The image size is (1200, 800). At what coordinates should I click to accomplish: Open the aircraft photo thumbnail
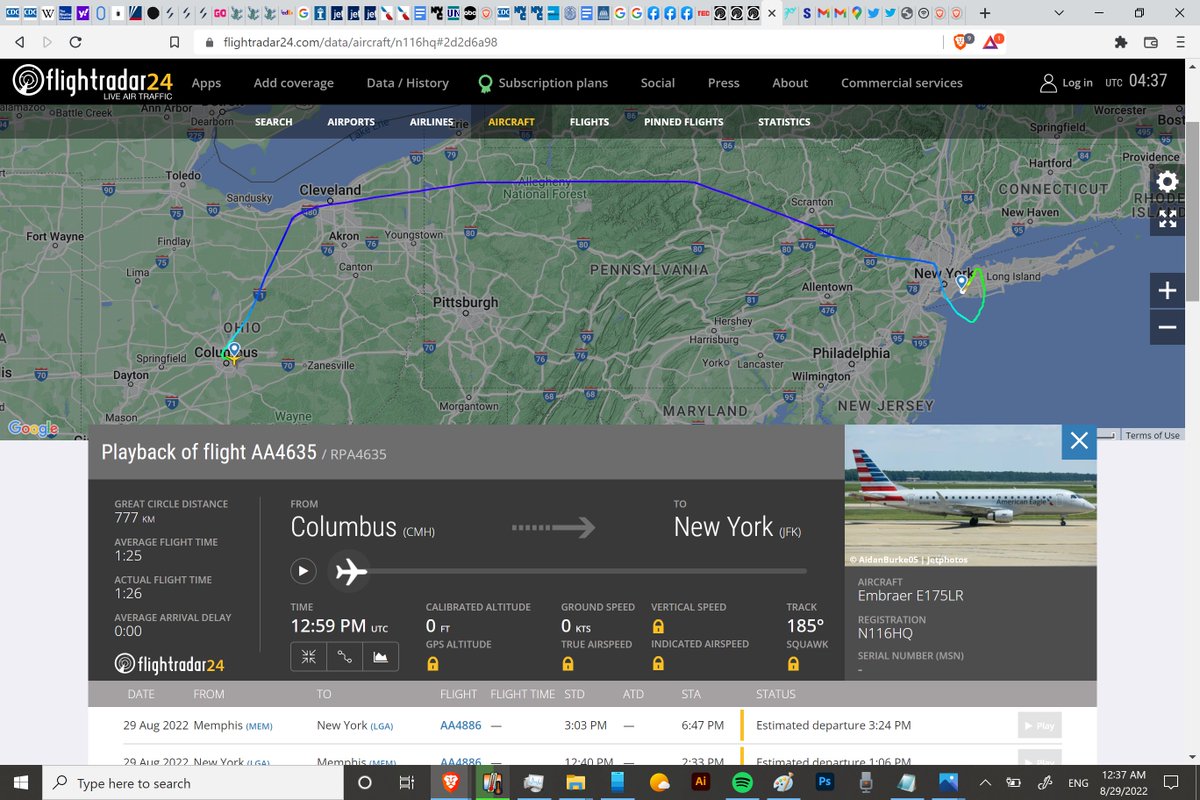pyautogui.click(x=971, y=496)
